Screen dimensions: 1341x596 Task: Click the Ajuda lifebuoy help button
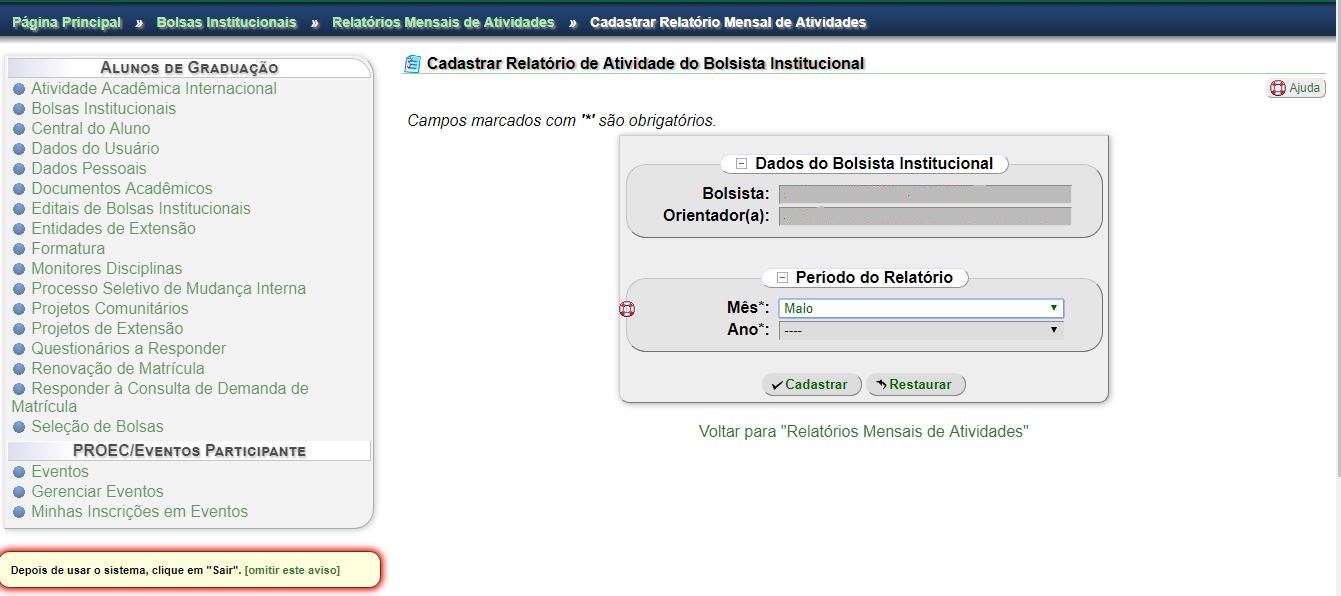coord(1296,88)
